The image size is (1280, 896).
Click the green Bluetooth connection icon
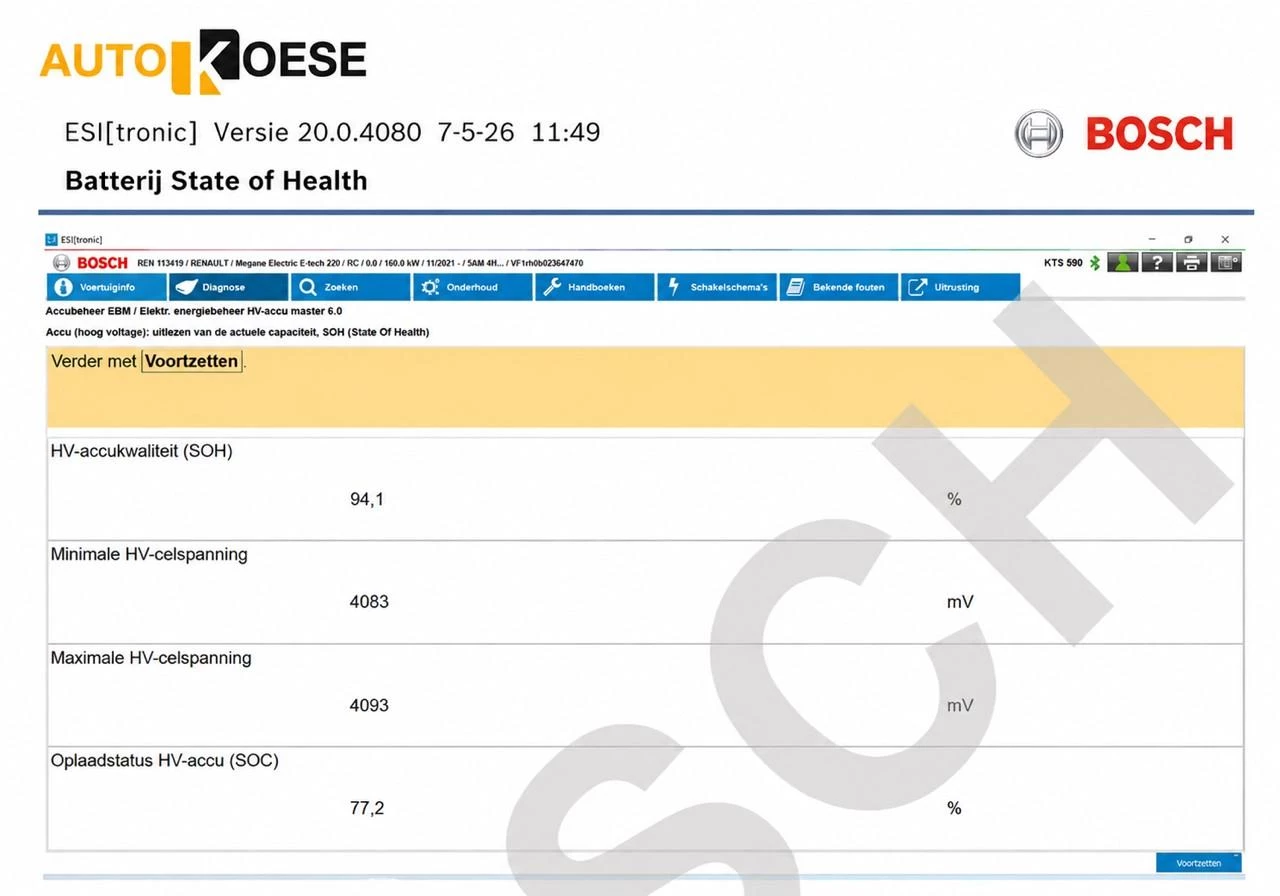point(1095,263)
